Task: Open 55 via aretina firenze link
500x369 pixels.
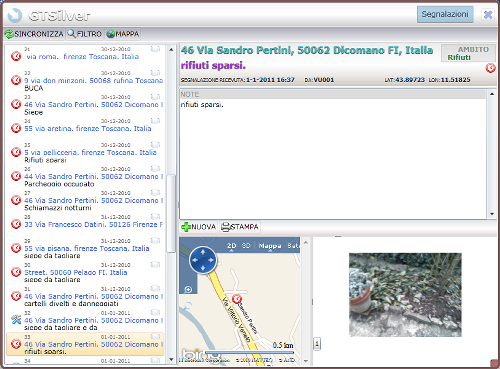Action: [88, 129]
